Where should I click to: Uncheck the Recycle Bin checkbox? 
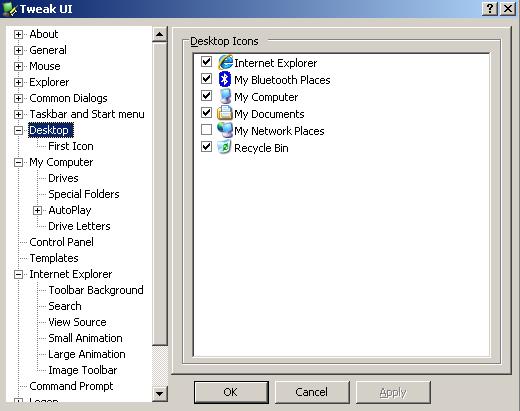coord(206,147)
